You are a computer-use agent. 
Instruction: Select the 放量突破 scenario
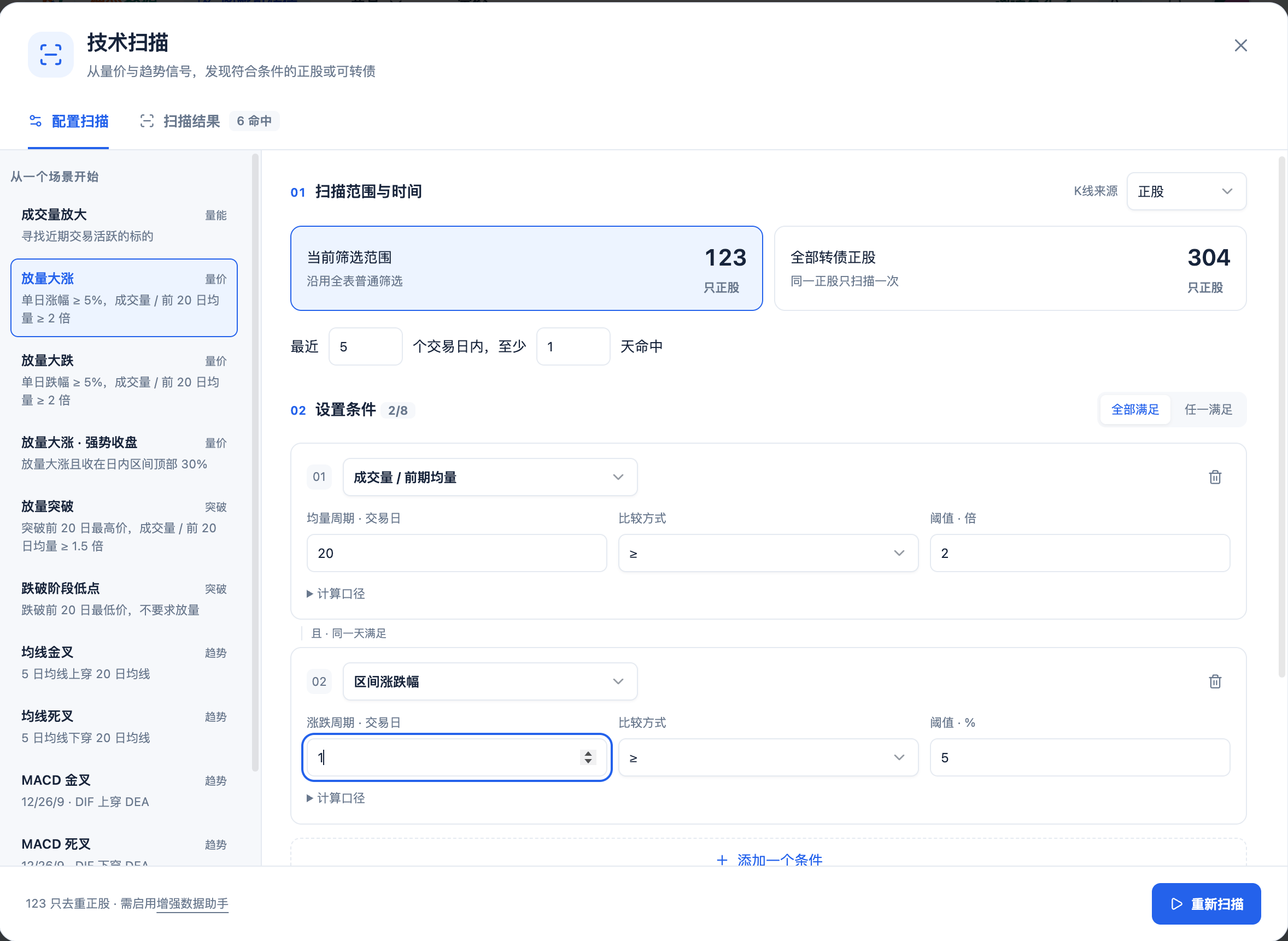(124, 526)
